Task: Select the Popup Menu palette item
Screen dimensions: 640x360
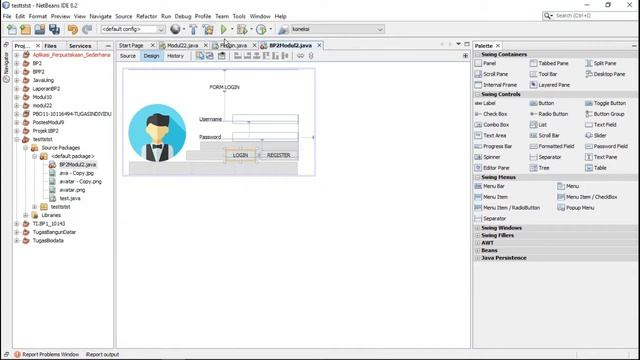Action: (576, 208)
